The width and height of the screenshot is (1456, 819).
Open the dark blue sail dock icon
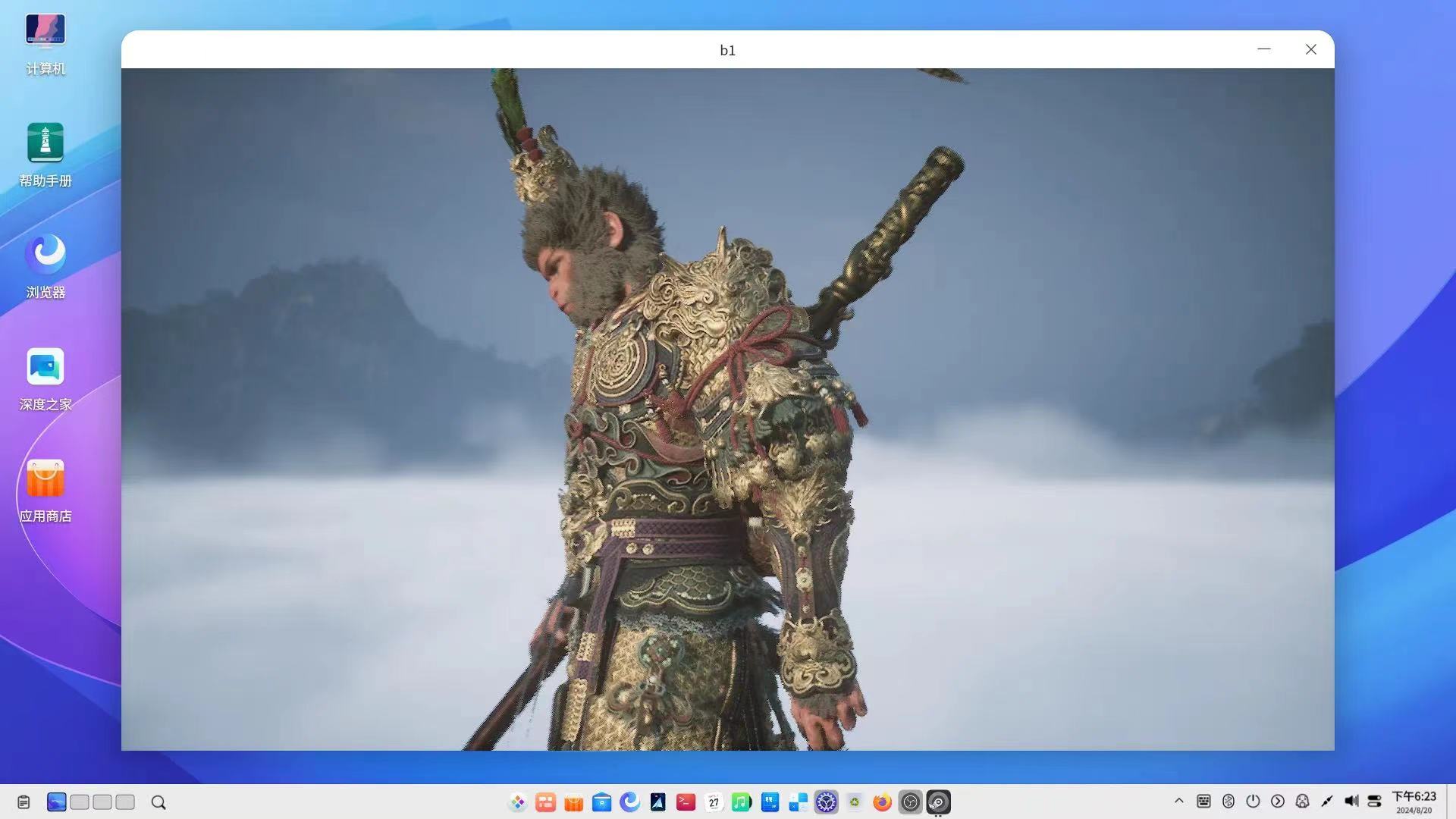(658, 802)
